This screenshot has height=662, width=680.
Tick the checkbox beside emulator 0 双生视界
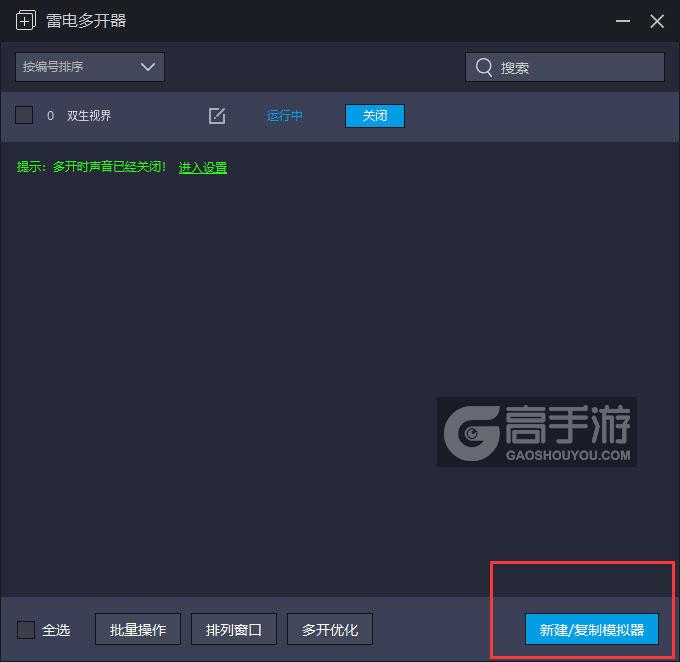(x=24, y=115)
